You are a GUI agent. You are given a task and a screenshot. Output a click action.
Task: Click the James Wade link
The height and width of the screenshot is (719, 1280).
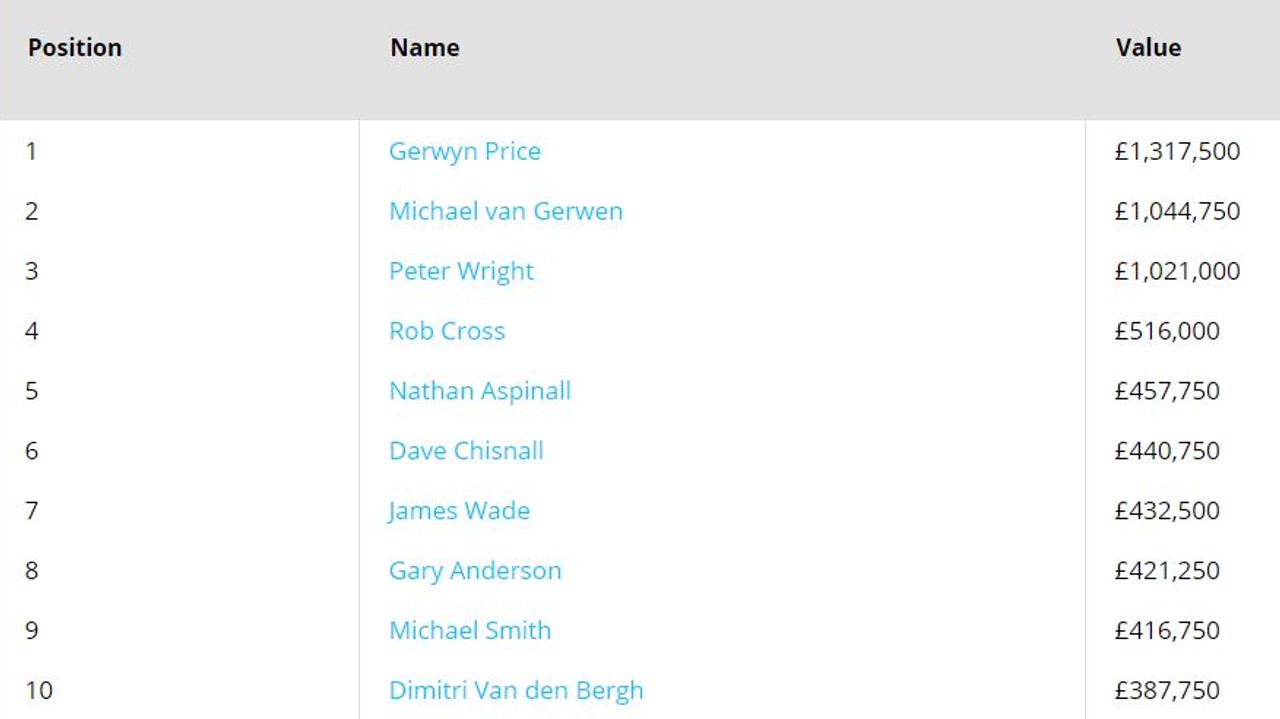459,511
